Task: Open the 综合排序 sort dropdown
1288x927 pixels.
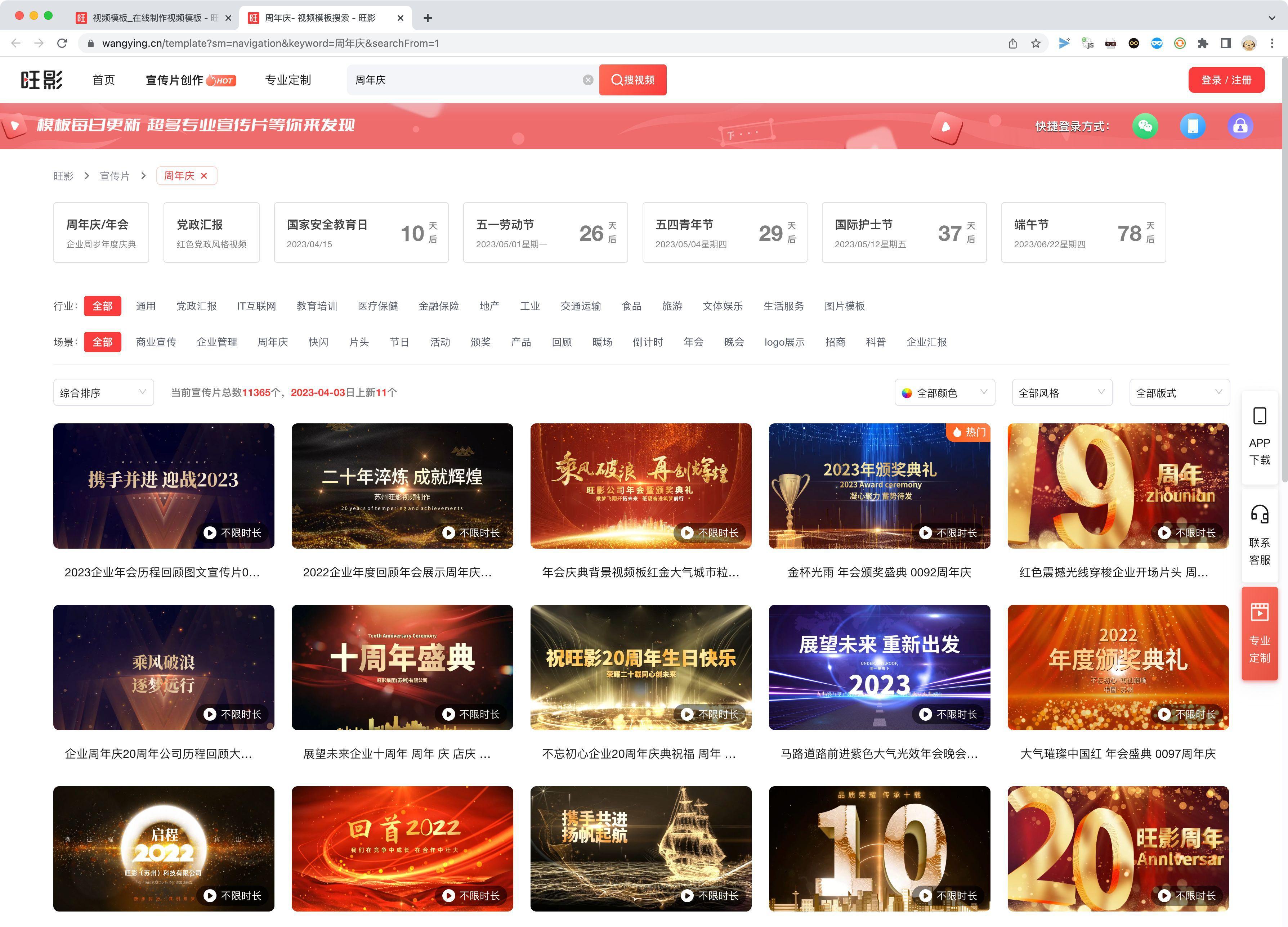Action: pyautogui.click(x=103, y=392)
